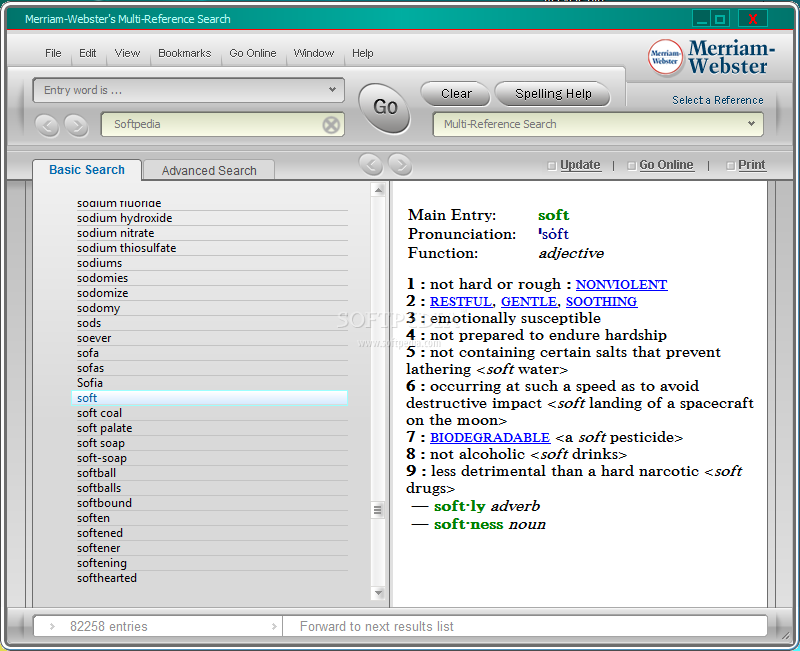
Task: Click the pronunciation mark before 'sȯft
Action: click(x=540, y=231)
